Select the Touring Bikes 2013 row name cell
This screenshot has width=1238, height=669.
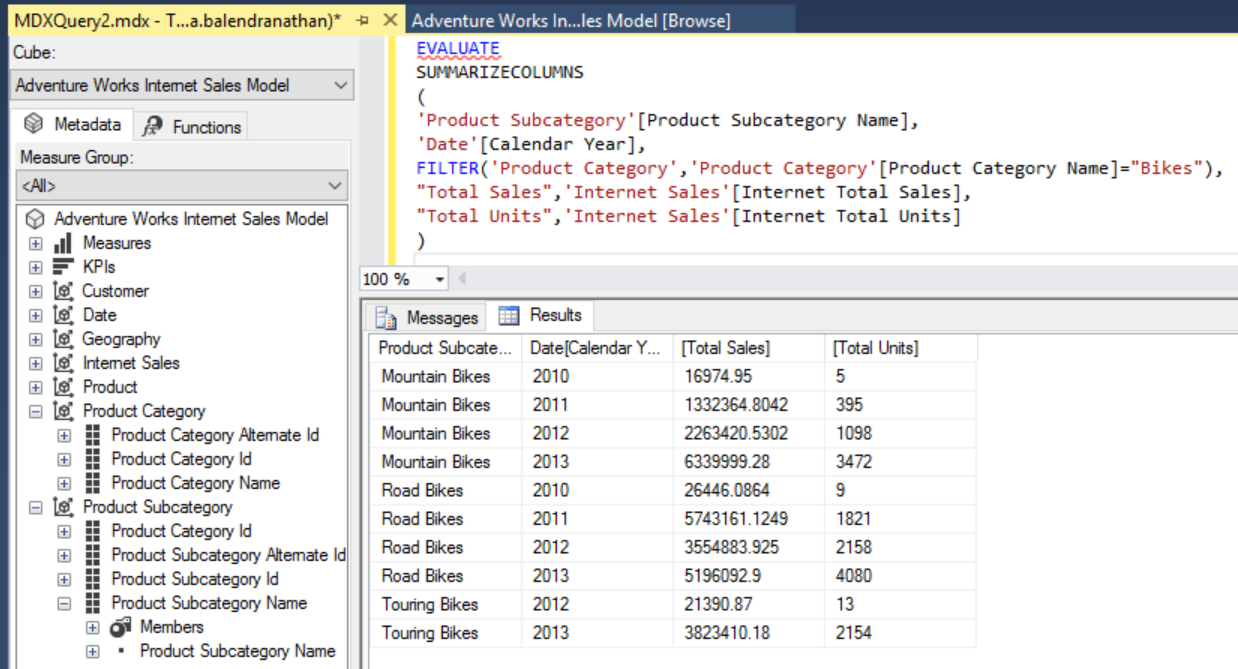coord(446,633)
